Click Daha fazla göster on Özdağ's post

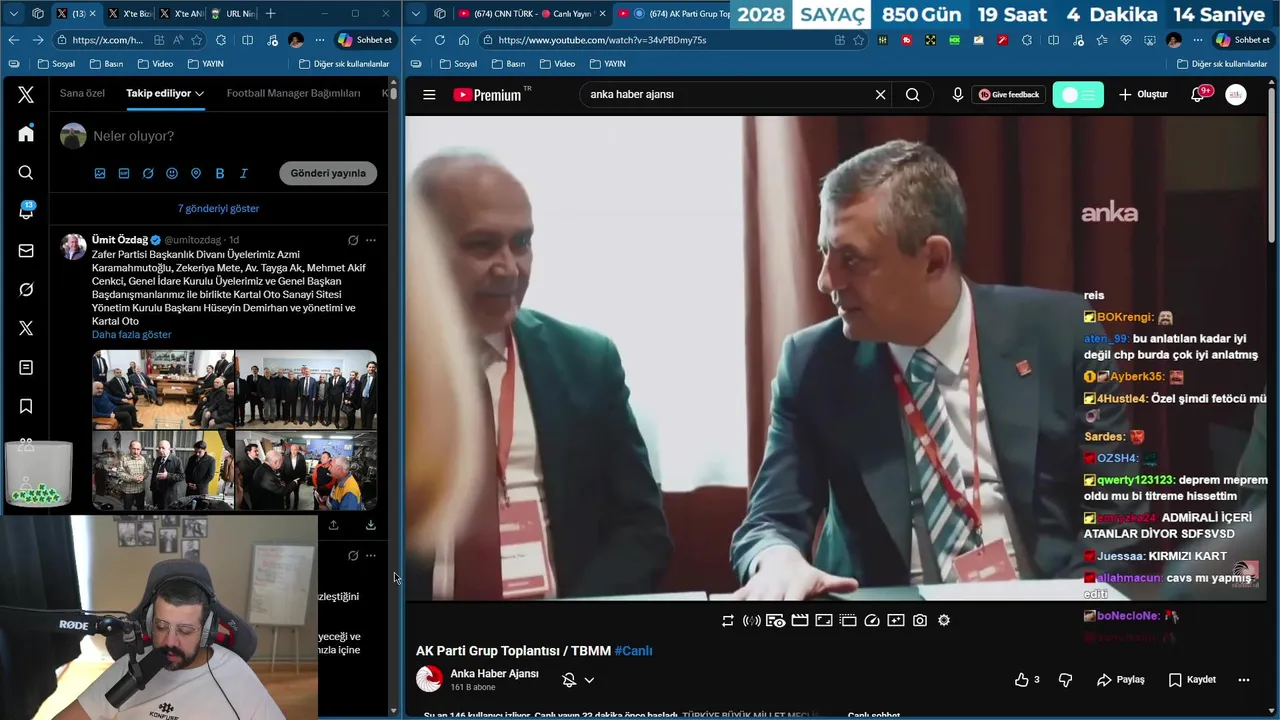click(x=132, y=335)
